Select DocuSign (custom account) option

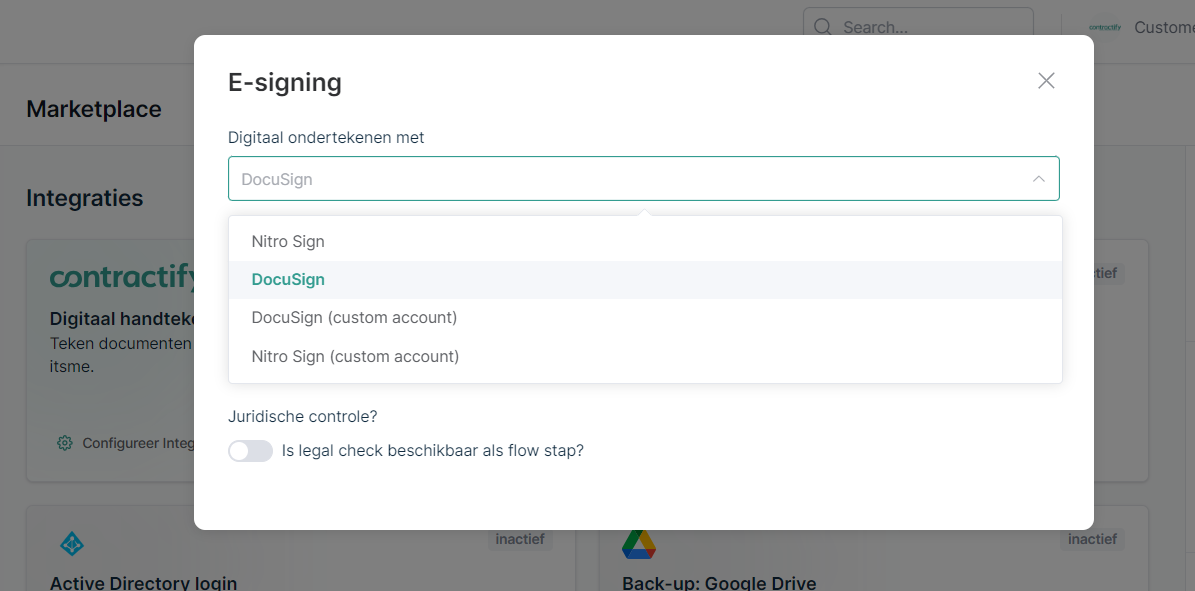tap(354, 318)
